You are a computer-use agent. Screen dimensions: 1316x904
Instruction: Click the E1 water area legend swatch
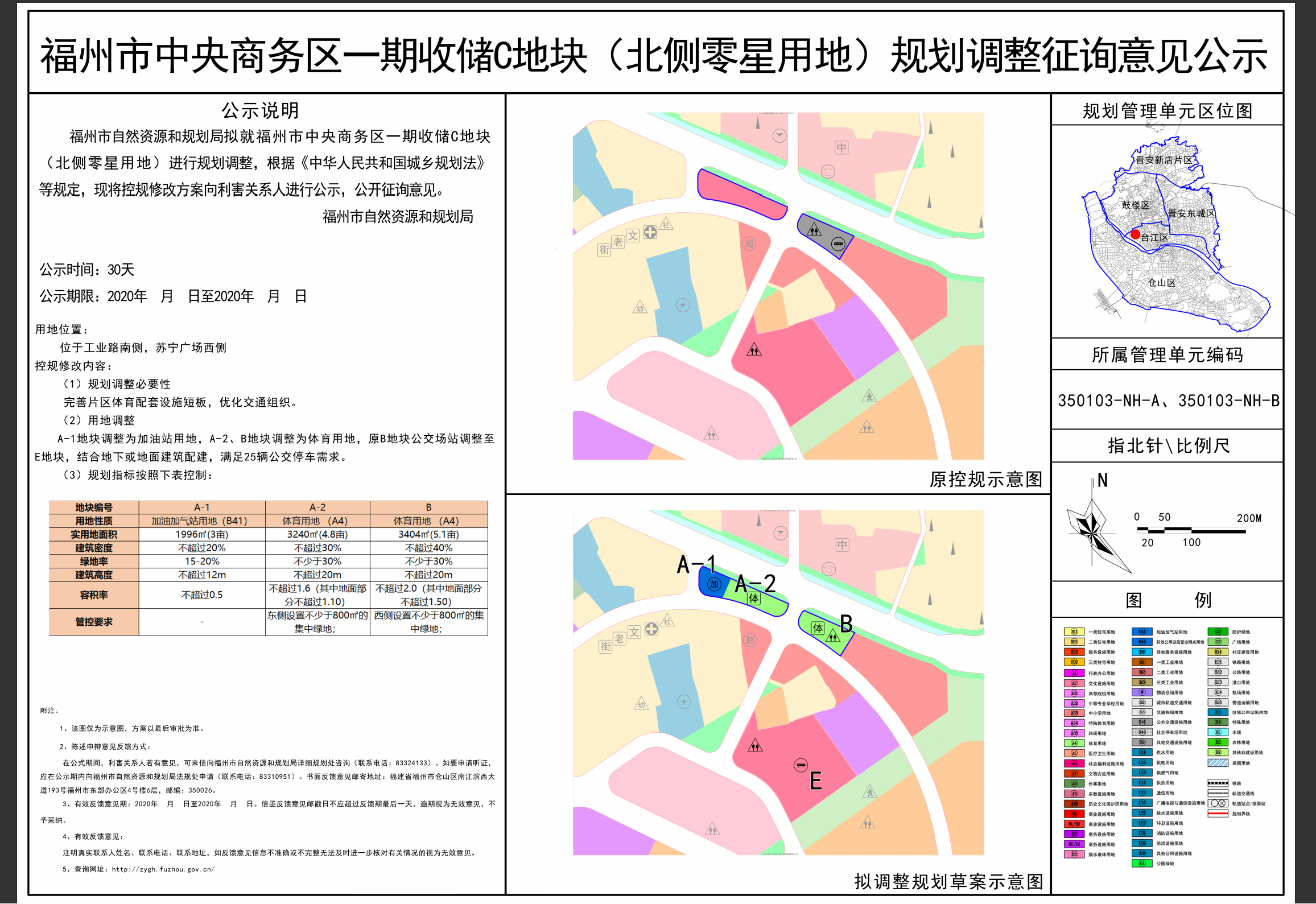click(x=1218, y=732)
